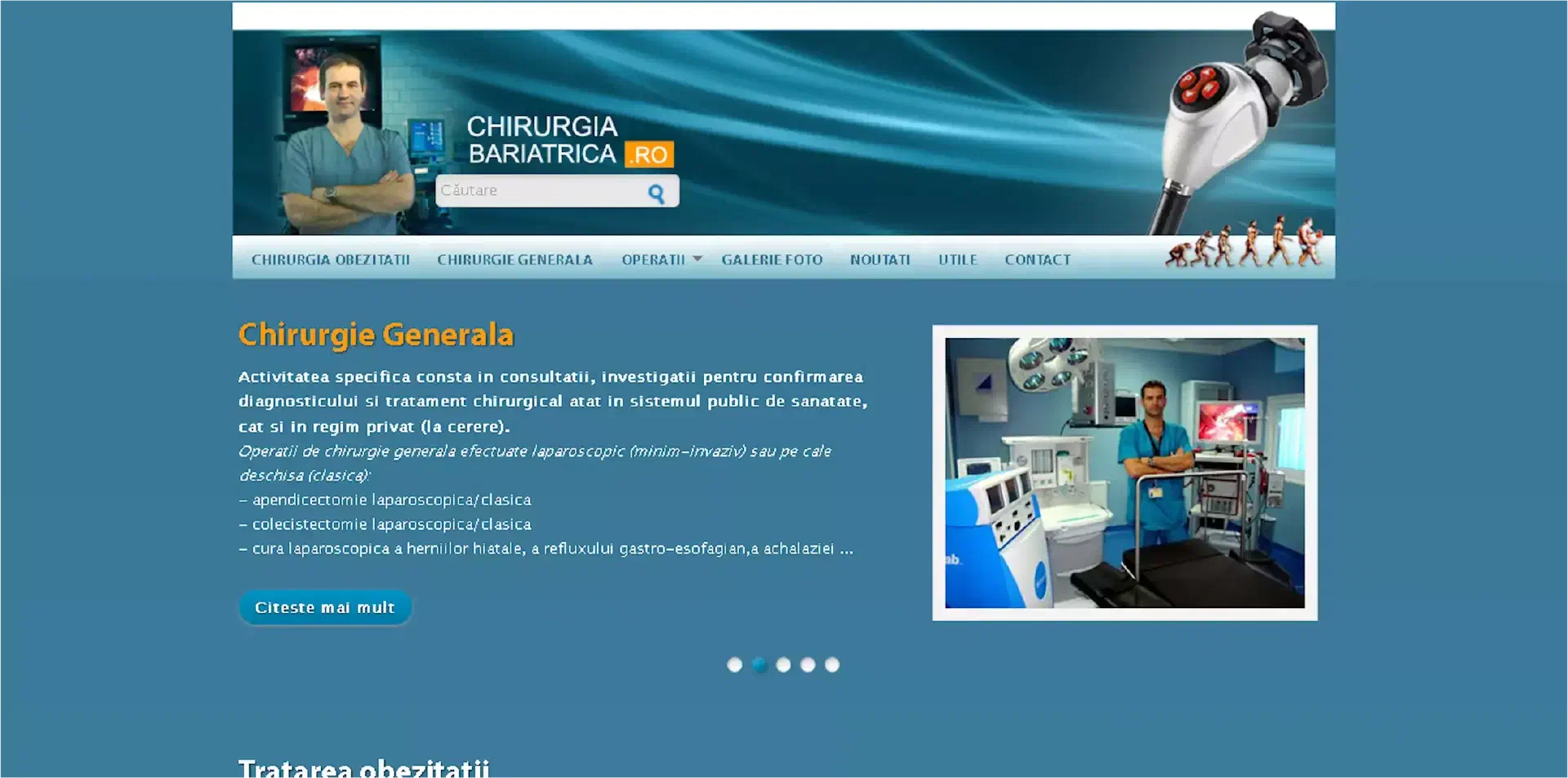Viewport: 1568px width, 778px height.
Task: Open the OPERATII dropdown menu
Action: 653,259
